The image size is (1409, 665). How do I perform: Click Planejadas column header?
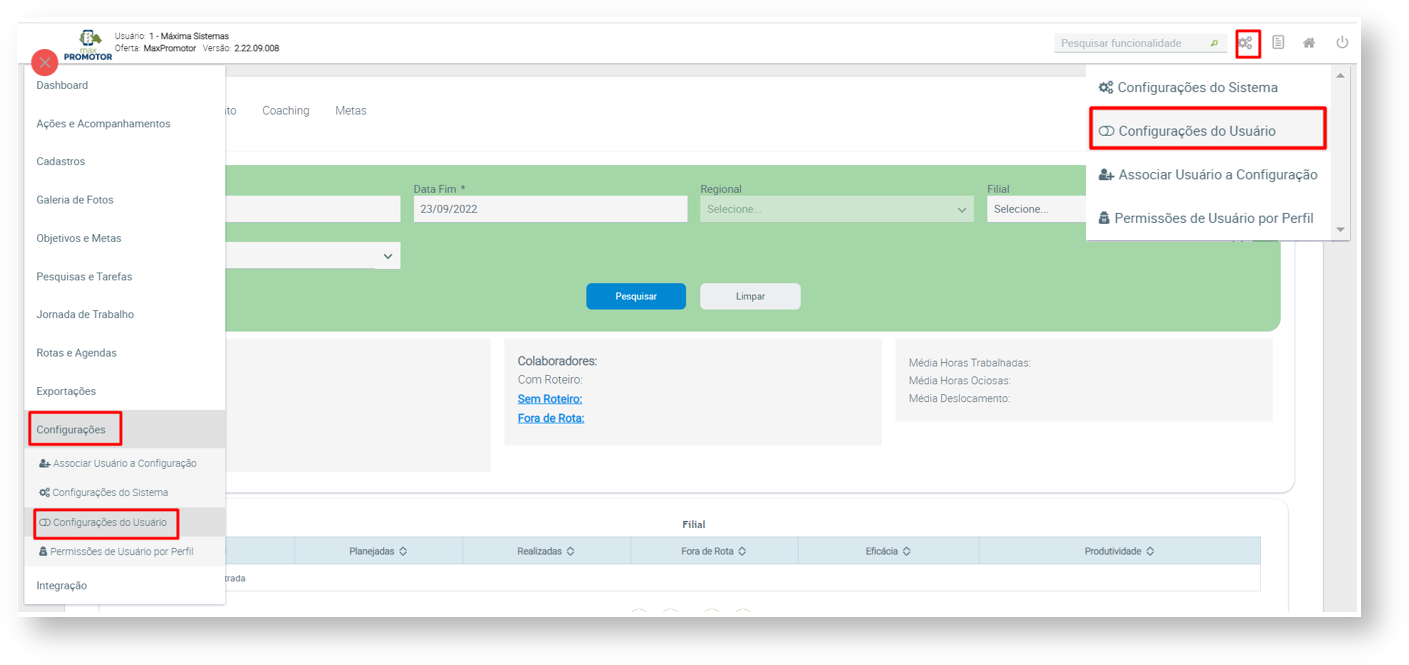point(378,551)
